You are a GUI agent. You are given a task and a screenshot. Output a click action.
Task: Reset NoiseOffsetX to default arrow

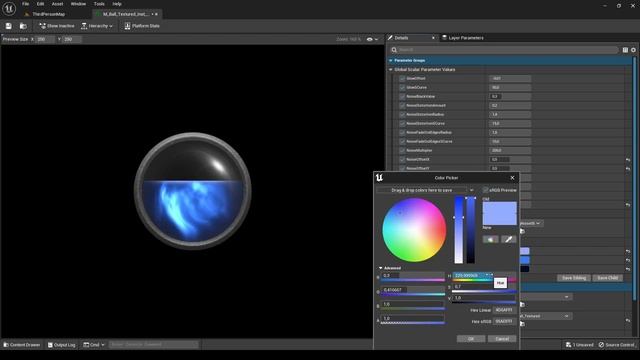(628, 160)
